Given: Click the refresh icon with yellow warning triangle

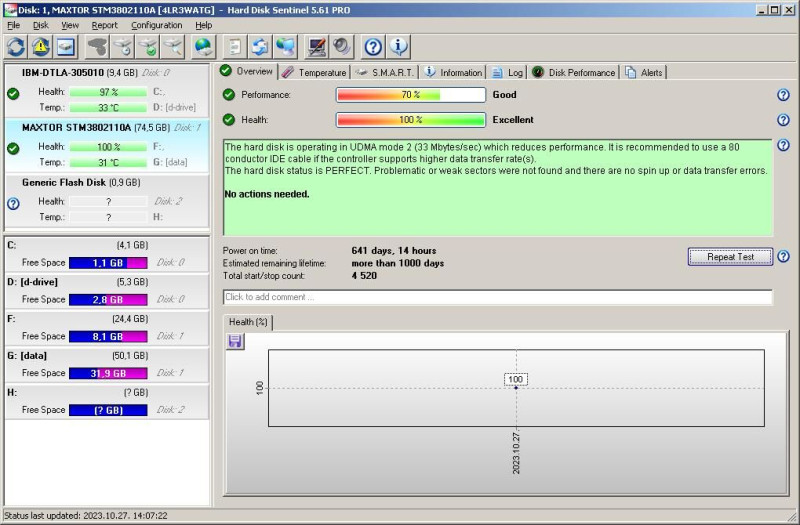Looking at the screenshot, I should (x=41, y=47).
